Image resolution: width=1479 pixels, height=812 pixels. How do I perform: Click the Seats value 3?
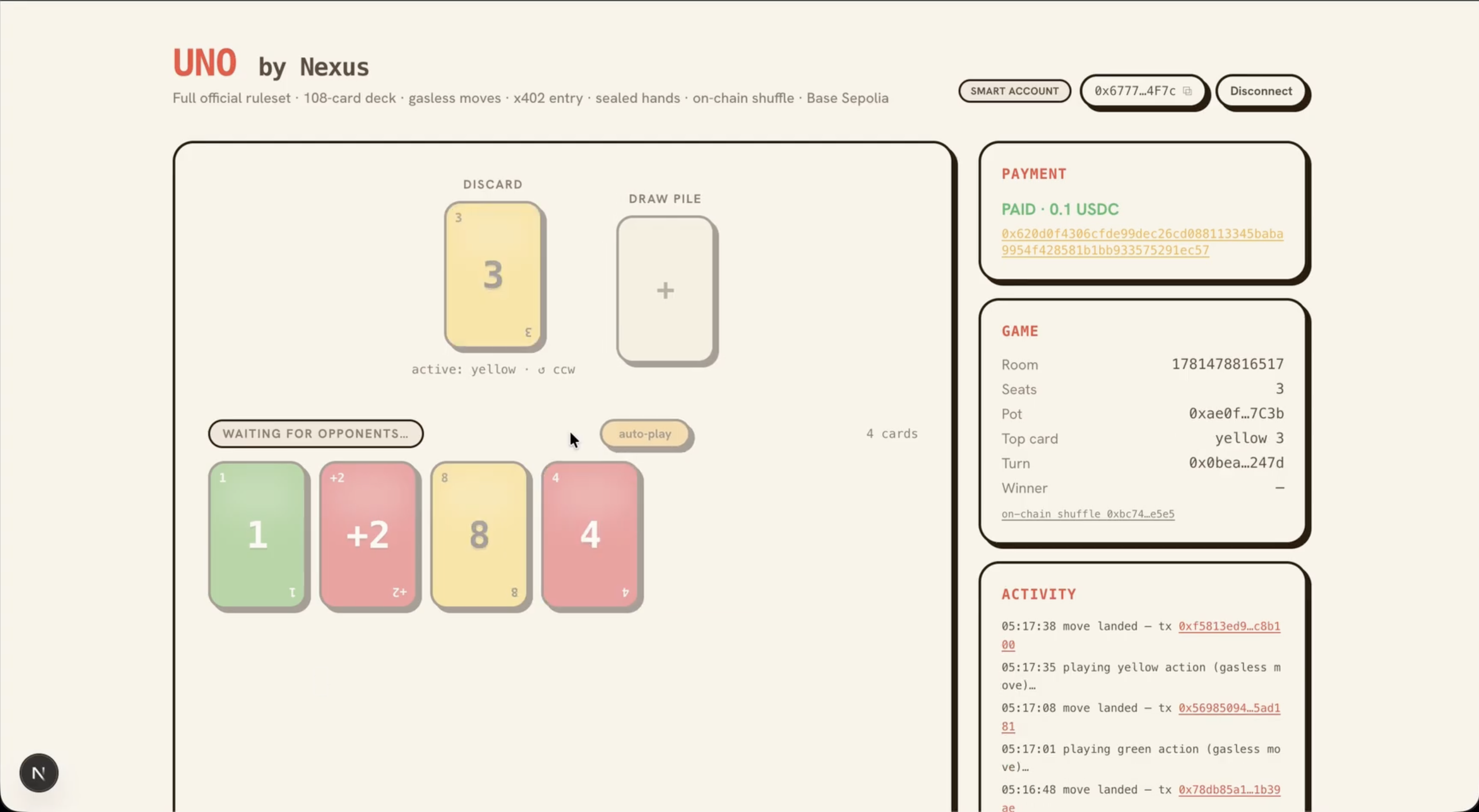pyautogui.click(x=1280, y=389)
